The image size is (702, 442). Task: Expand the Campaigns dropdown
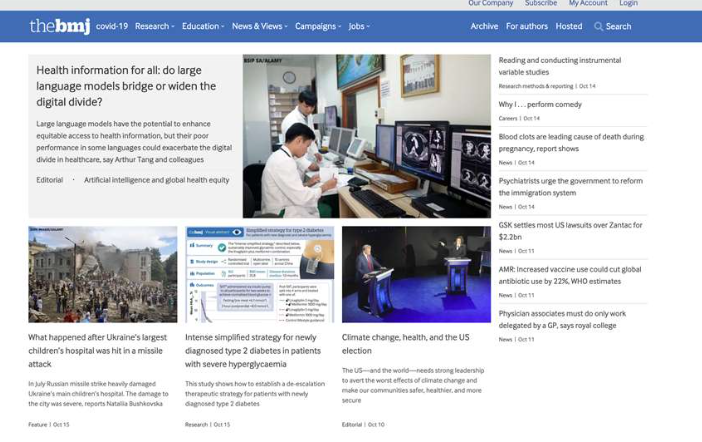point(318,26)
